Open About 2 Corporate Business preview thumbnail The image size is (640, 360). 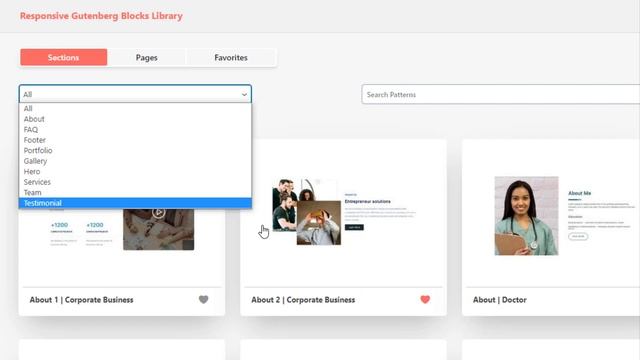pos(343,212)
